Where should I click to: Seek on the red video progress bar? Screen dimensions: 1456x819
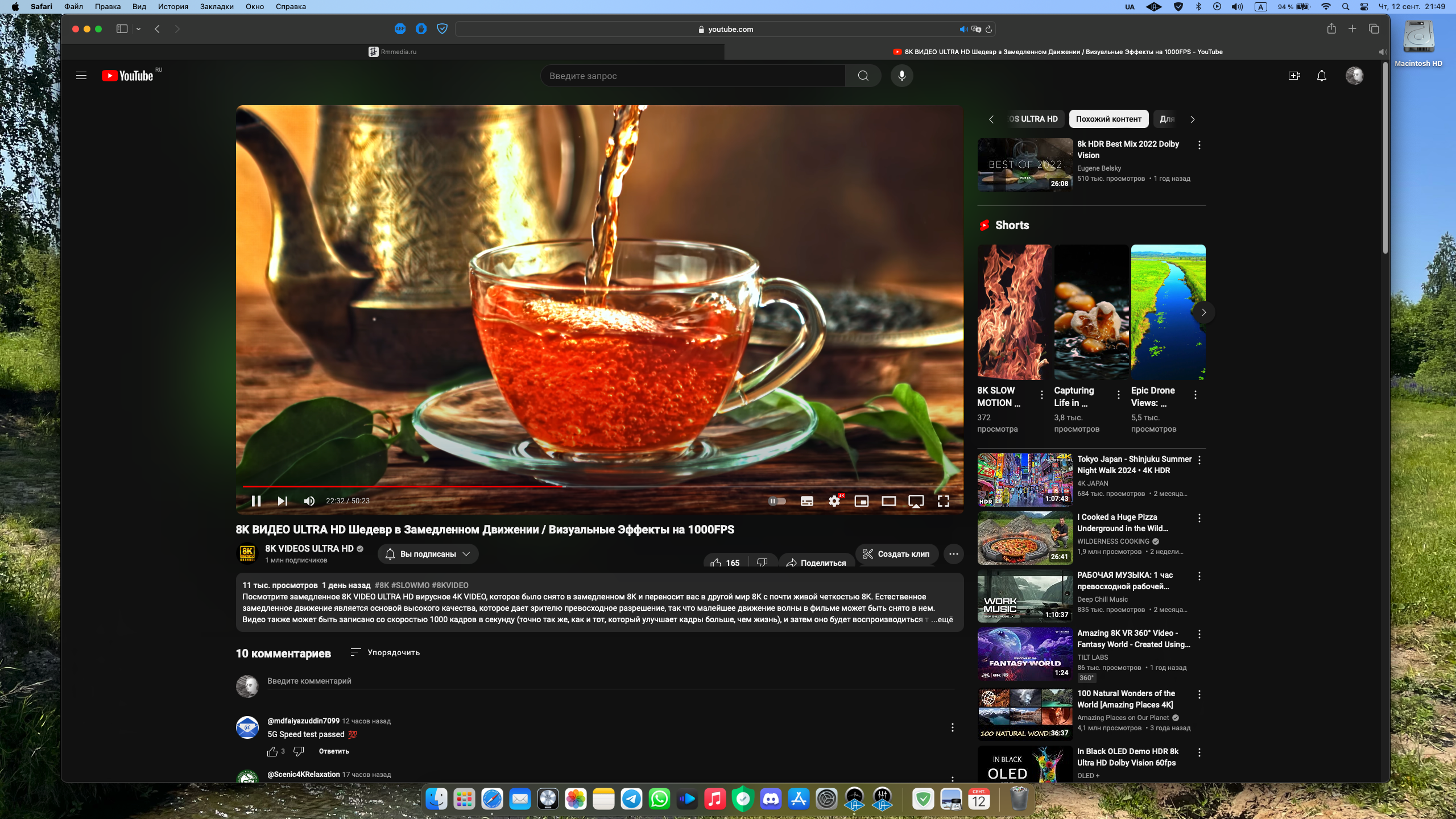point(600,486)
